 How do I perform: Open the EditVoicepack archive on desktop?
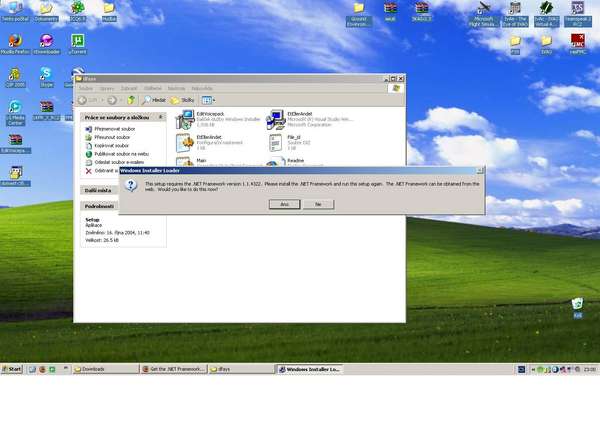pyautogui.click(x=15, y=144)
